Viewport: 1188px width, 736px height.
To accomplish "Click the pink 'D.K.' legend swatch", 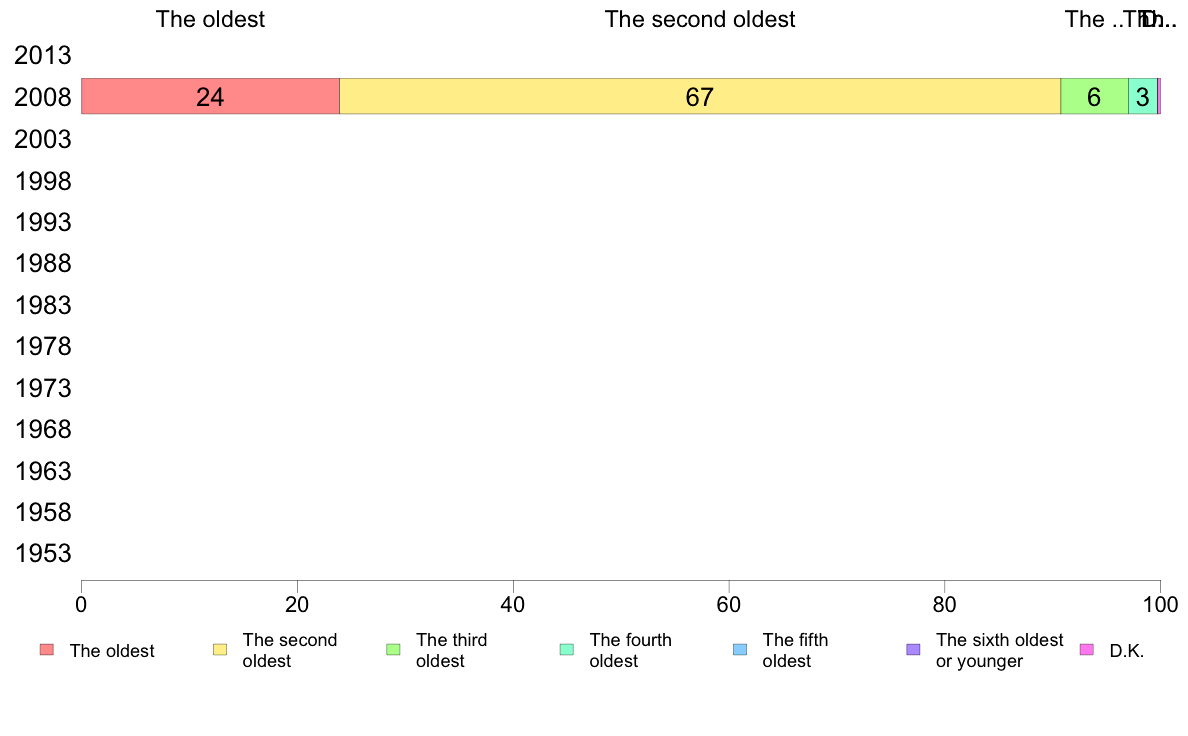I will (x=1087, y=650).
